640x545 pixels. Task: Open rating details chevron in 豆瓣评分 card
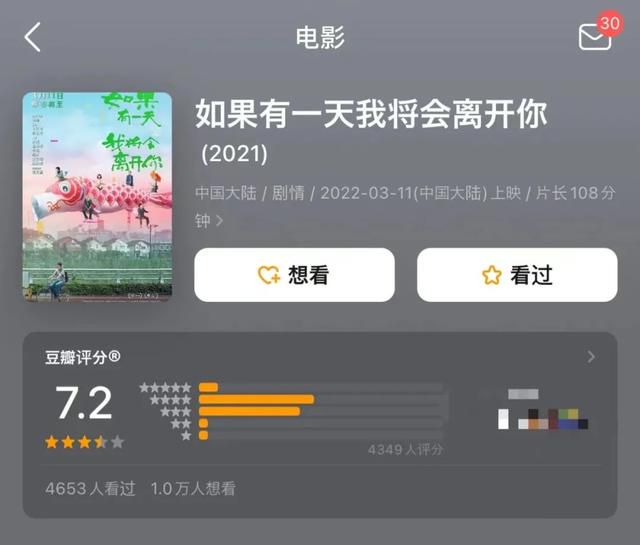tap(591, 357)
